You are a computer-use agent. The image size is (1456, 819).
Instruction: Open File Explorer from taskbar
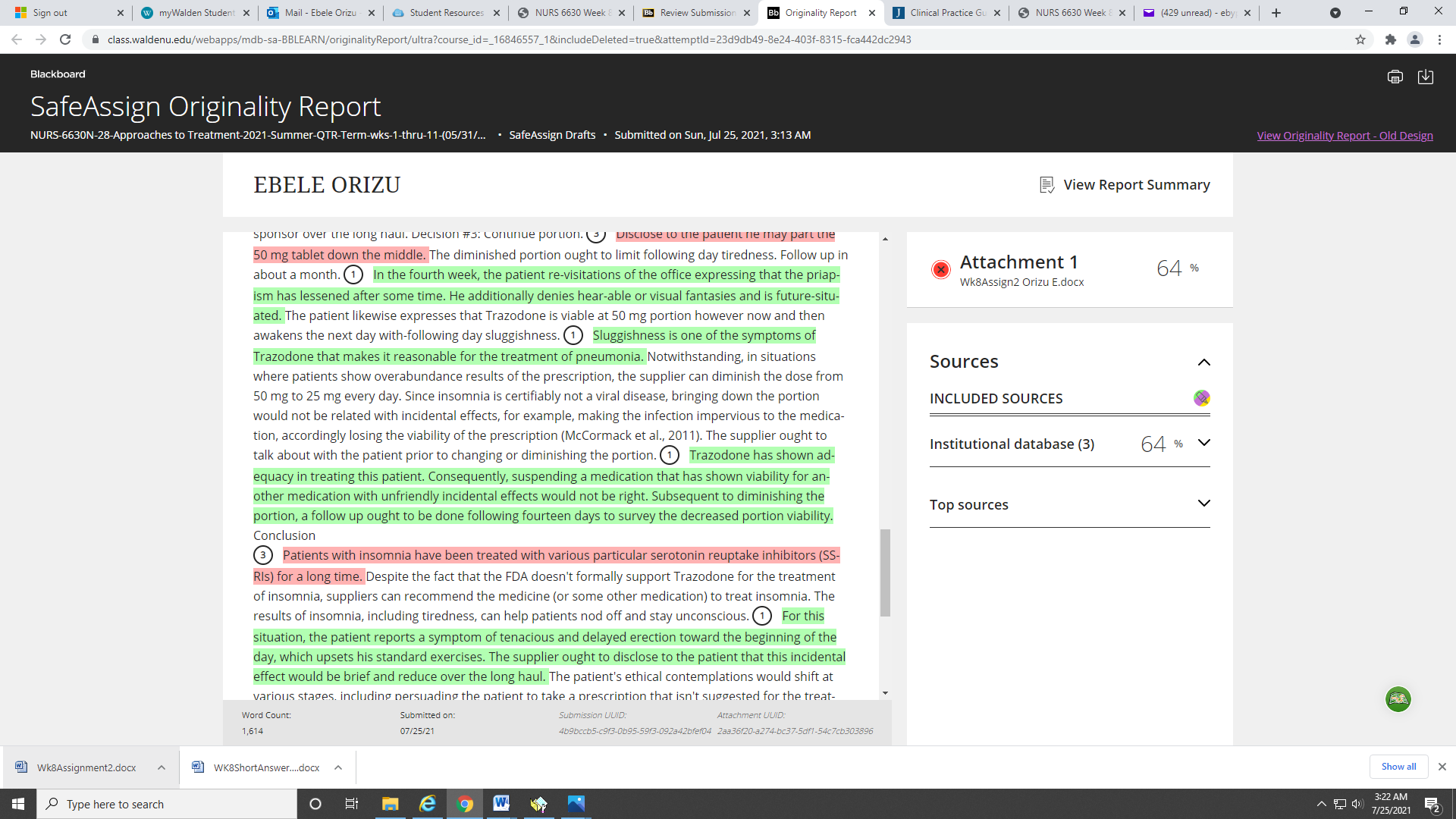[390, 804]
